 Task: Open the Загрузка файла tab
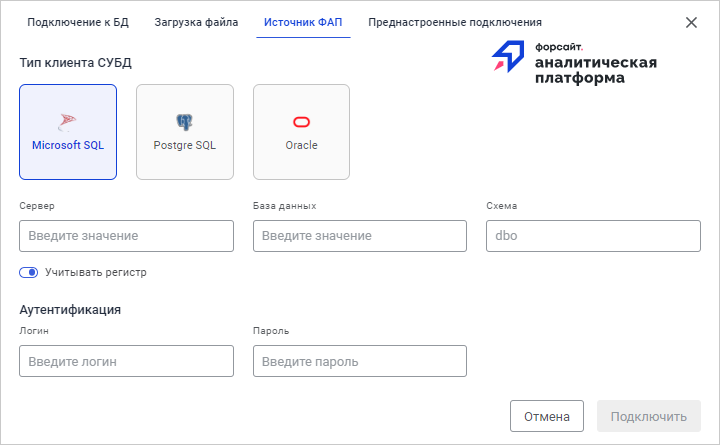[196, 22]
